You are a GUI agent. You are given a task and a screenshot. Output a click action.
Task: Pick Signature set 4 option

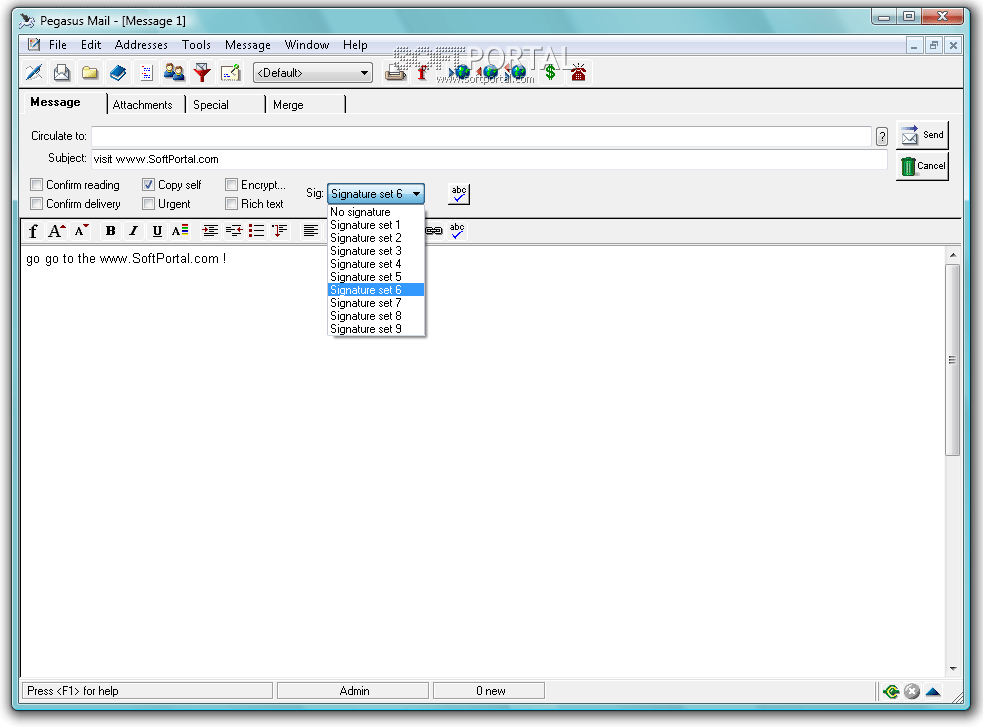tap(376, 264)
